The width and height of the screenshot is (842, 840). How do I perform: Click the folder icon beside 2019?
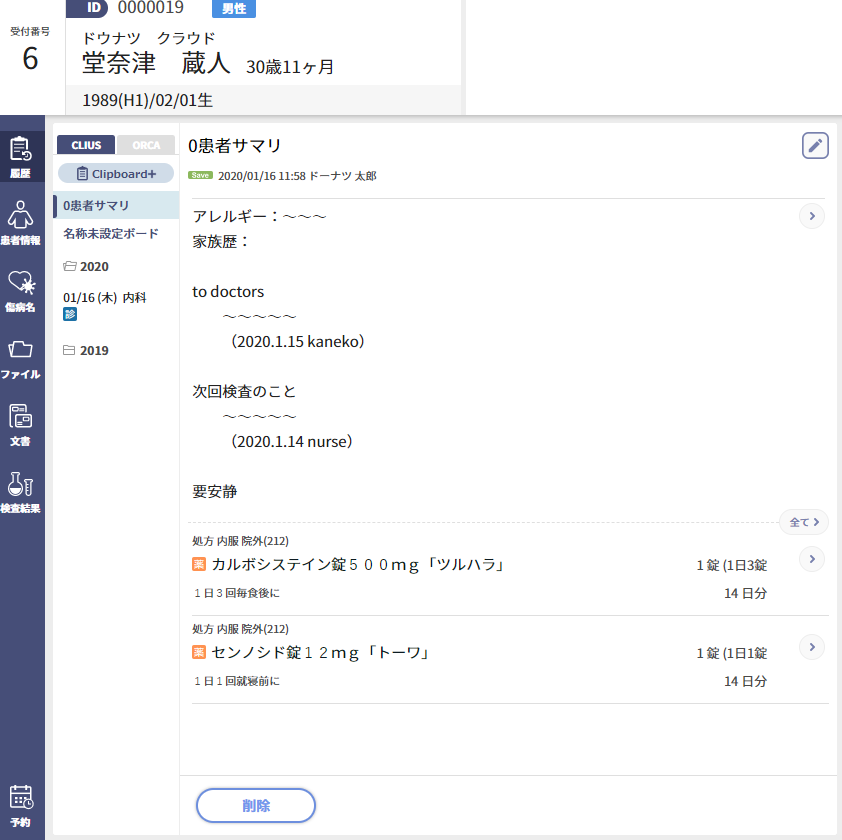(69, 350)
